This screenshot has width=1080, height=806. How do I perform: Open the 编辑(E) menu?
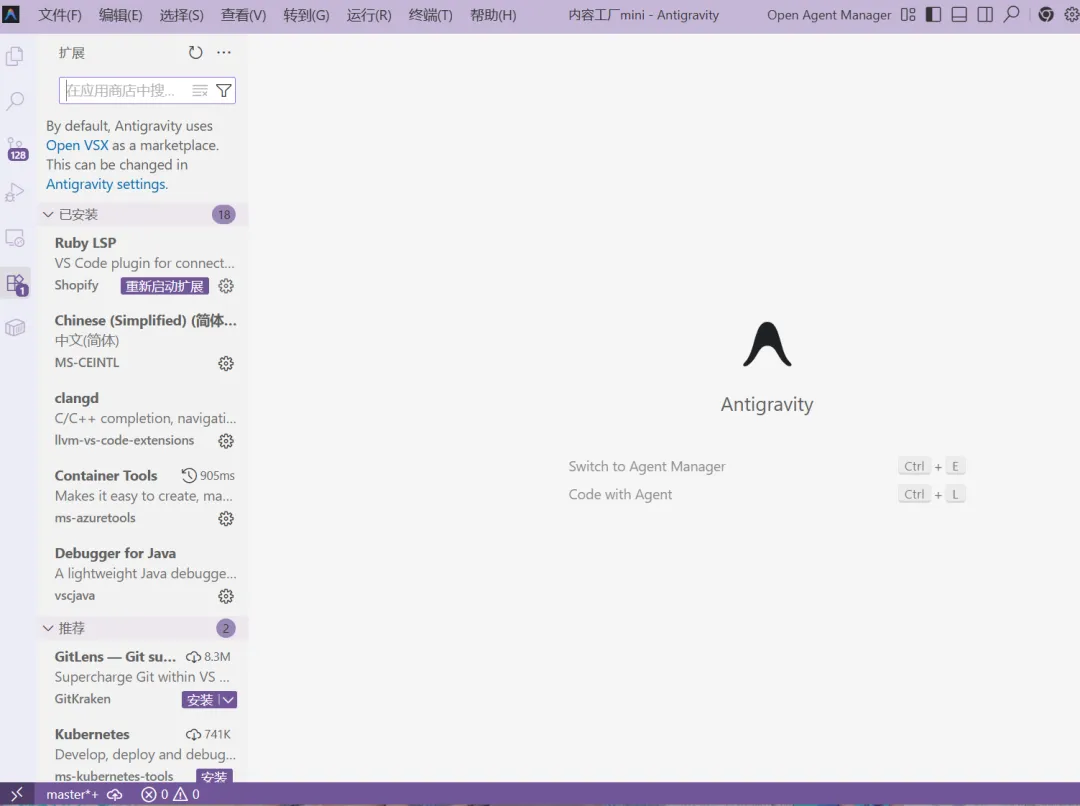click(121, 14)
